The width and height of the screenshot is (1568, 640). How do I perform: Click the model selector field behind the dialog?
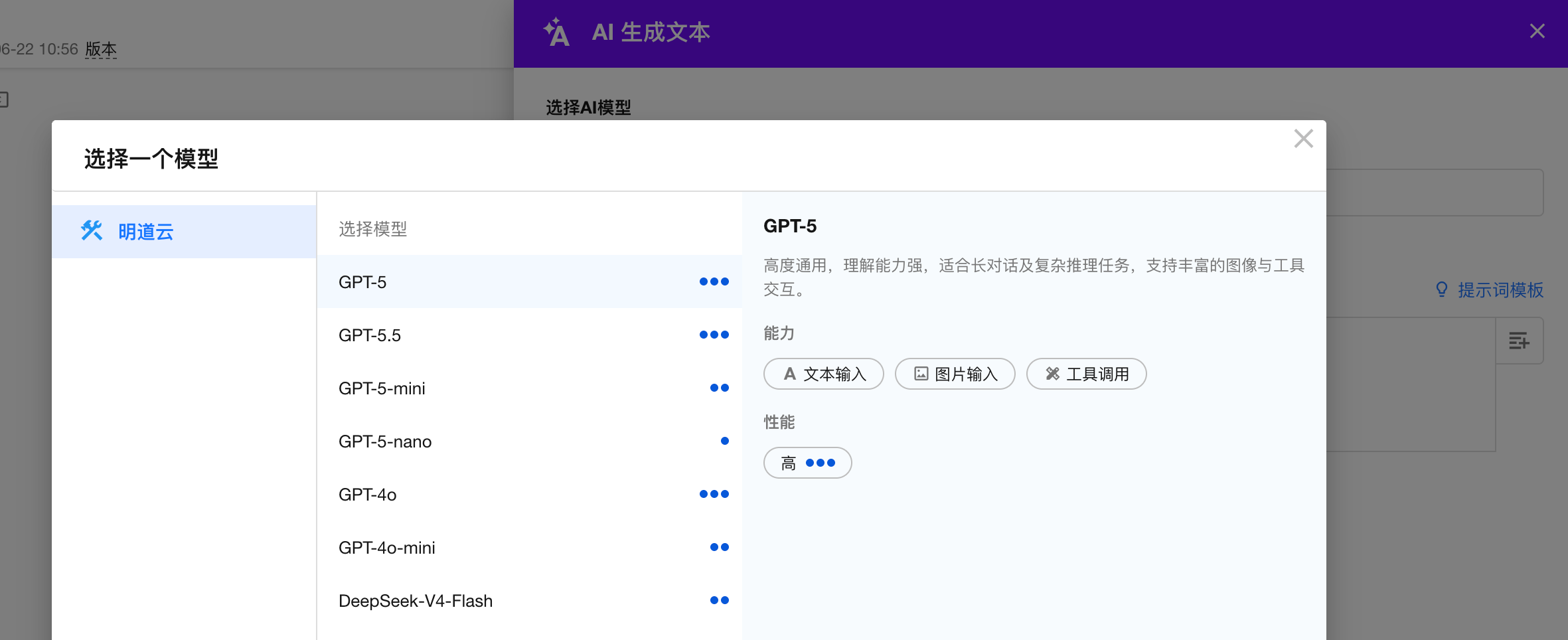click(1434, 193)
